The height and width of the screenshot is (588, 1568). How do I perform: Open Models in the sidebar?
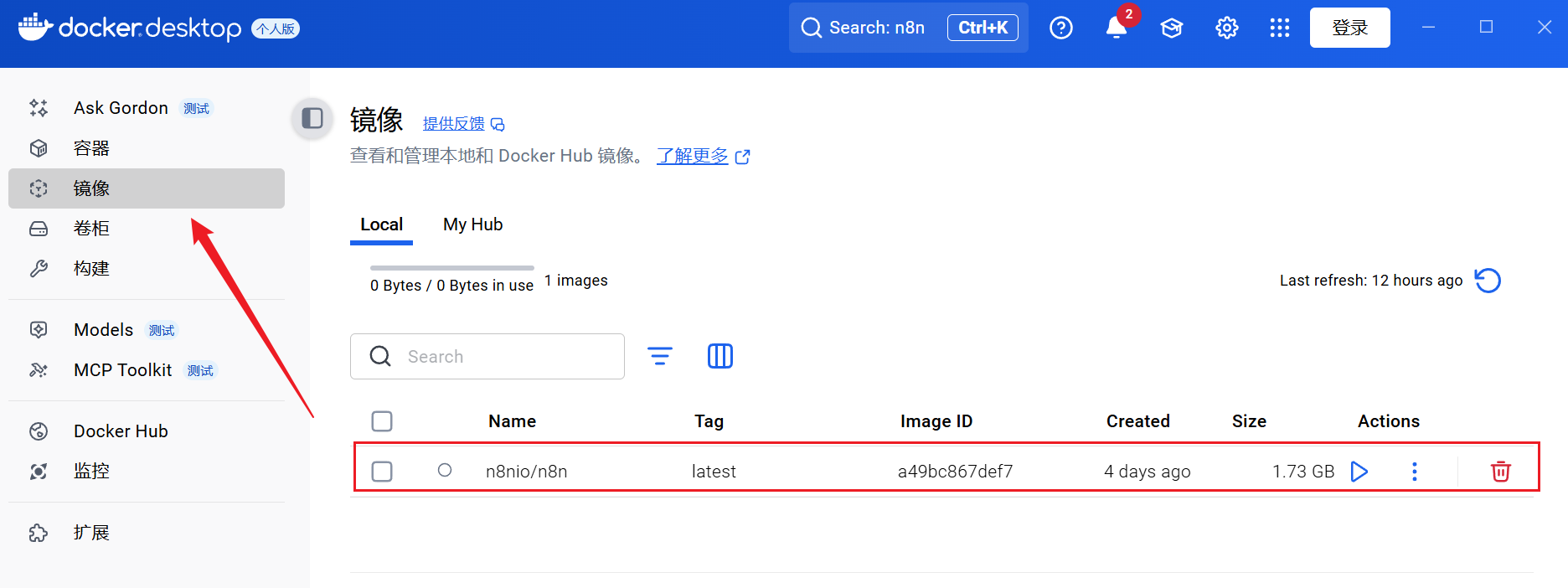[x=147, y=330]
